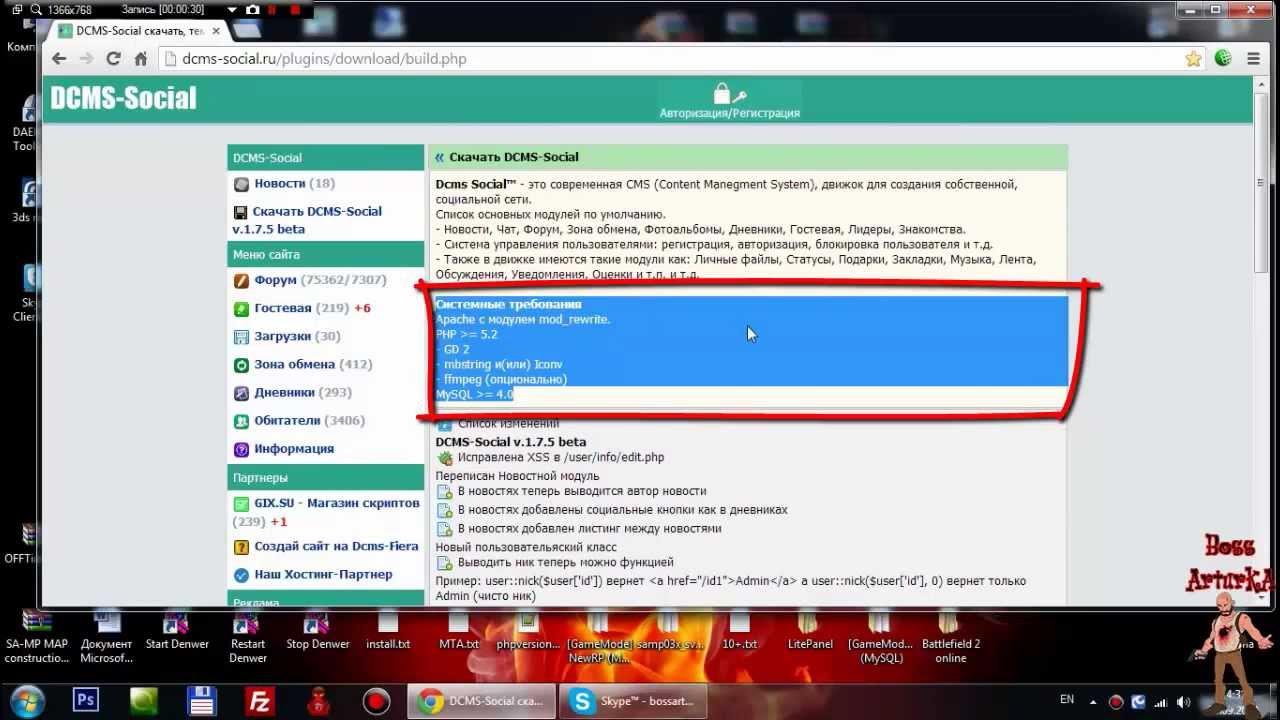1280x720 pixels.
Task: Open Скачать DCMS-Social v.1.7.5 beta link
Action: pyautogui.click(x=308, y=220)
